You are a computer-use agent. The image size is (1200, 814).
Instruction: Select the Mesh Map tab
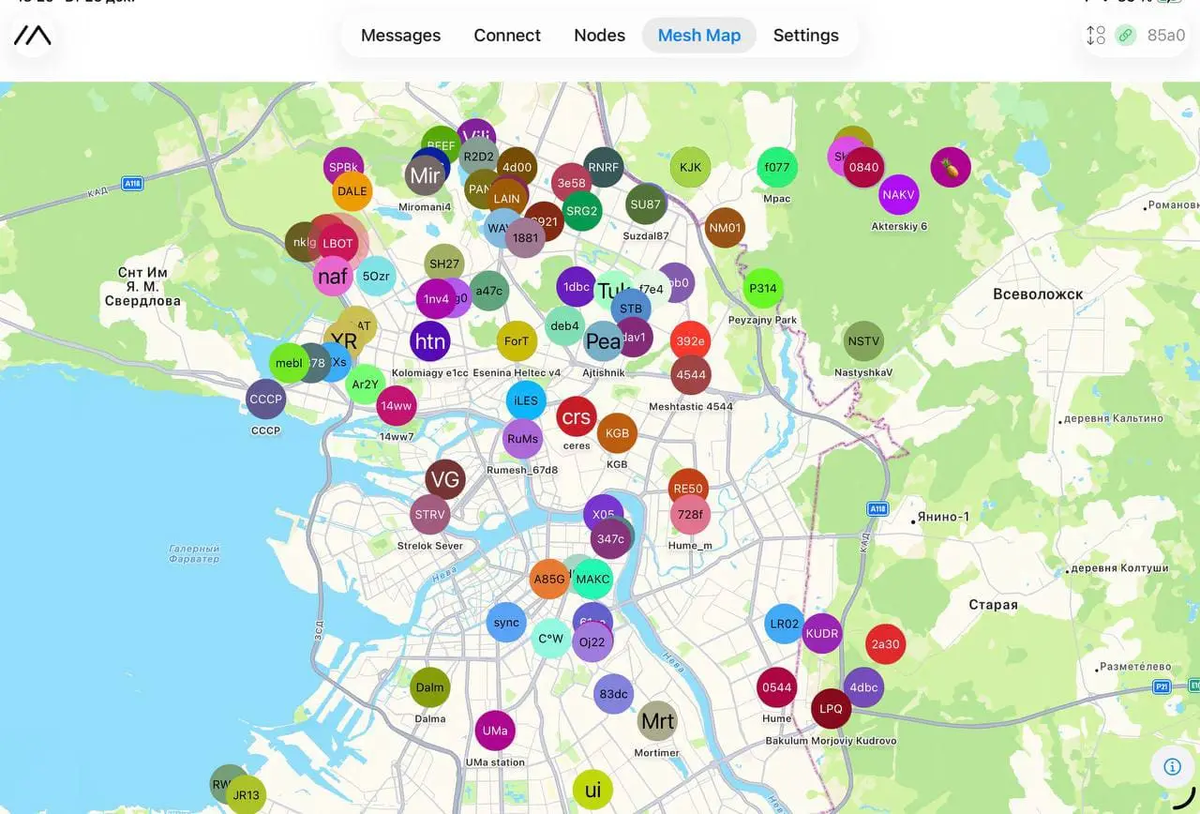pyautogui.click(x=699, y=35)
